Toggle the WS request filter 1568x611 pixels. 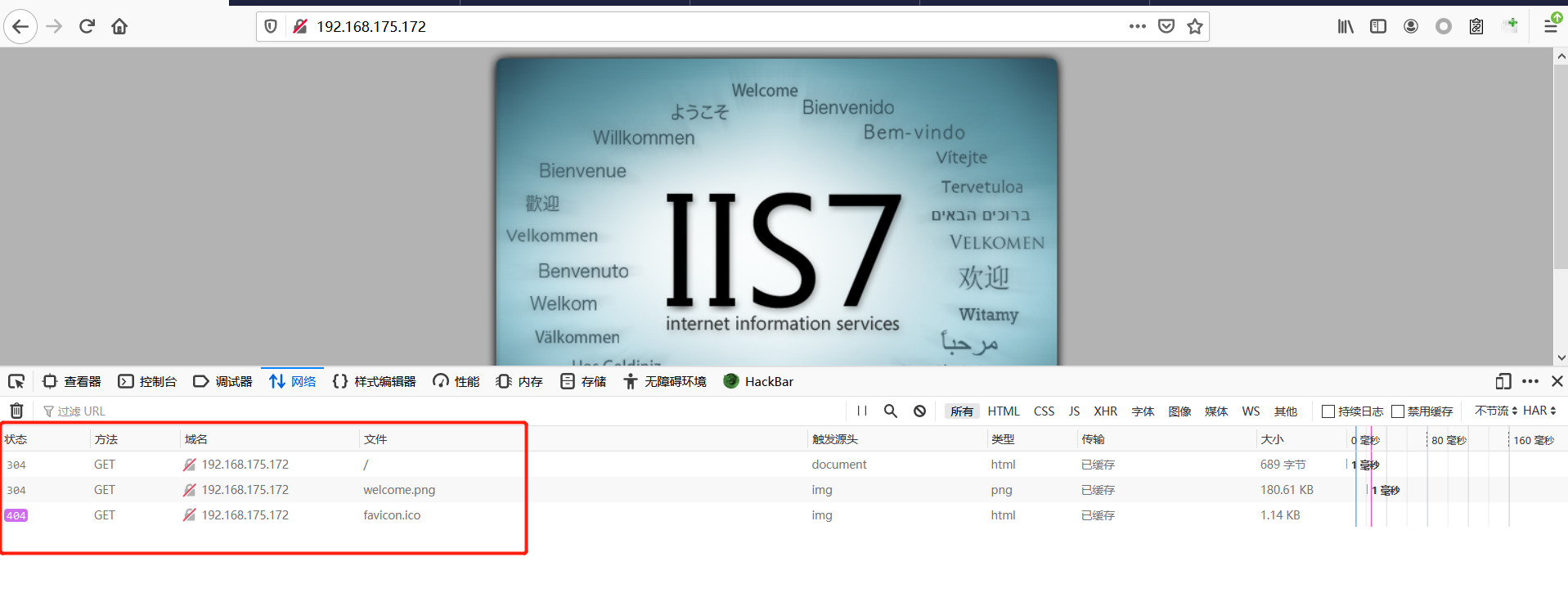click(1251, 411)
